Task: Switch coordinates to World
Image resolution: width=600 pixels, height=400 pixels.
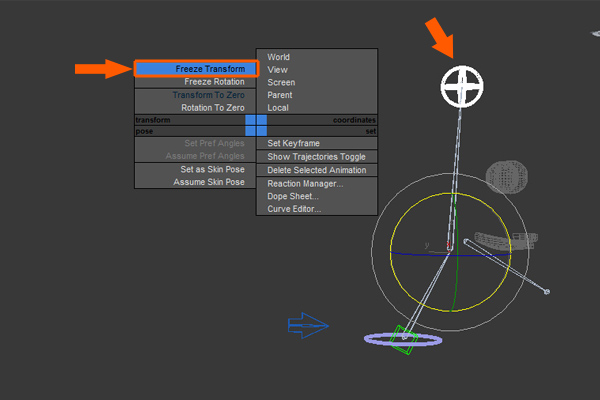Action: point(317,57)
